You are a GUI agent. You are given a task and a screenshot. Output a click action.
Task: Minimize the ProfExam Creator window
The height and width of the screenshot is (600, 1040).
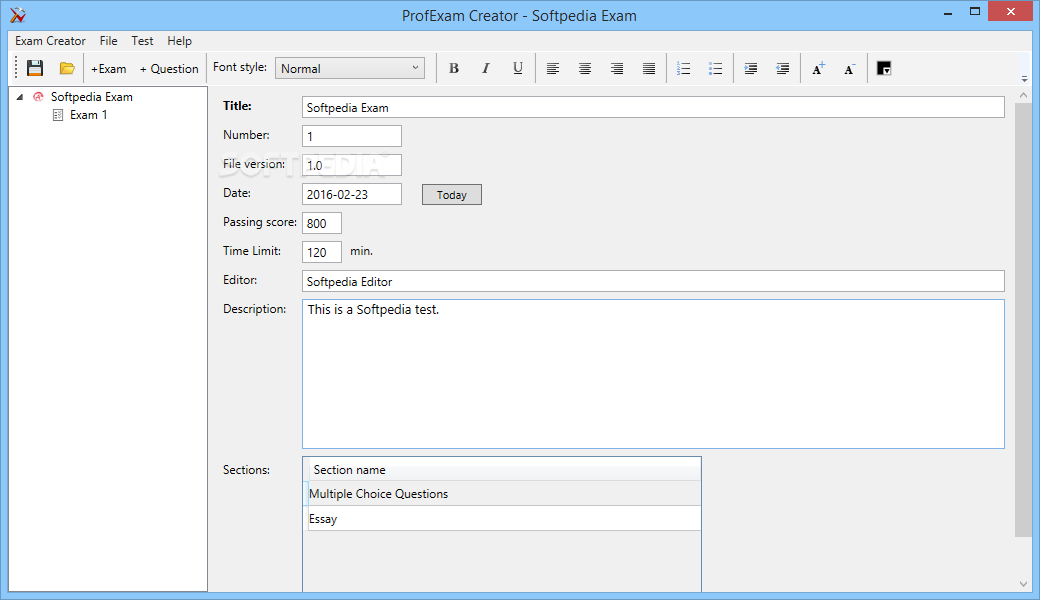pos(948,13)
